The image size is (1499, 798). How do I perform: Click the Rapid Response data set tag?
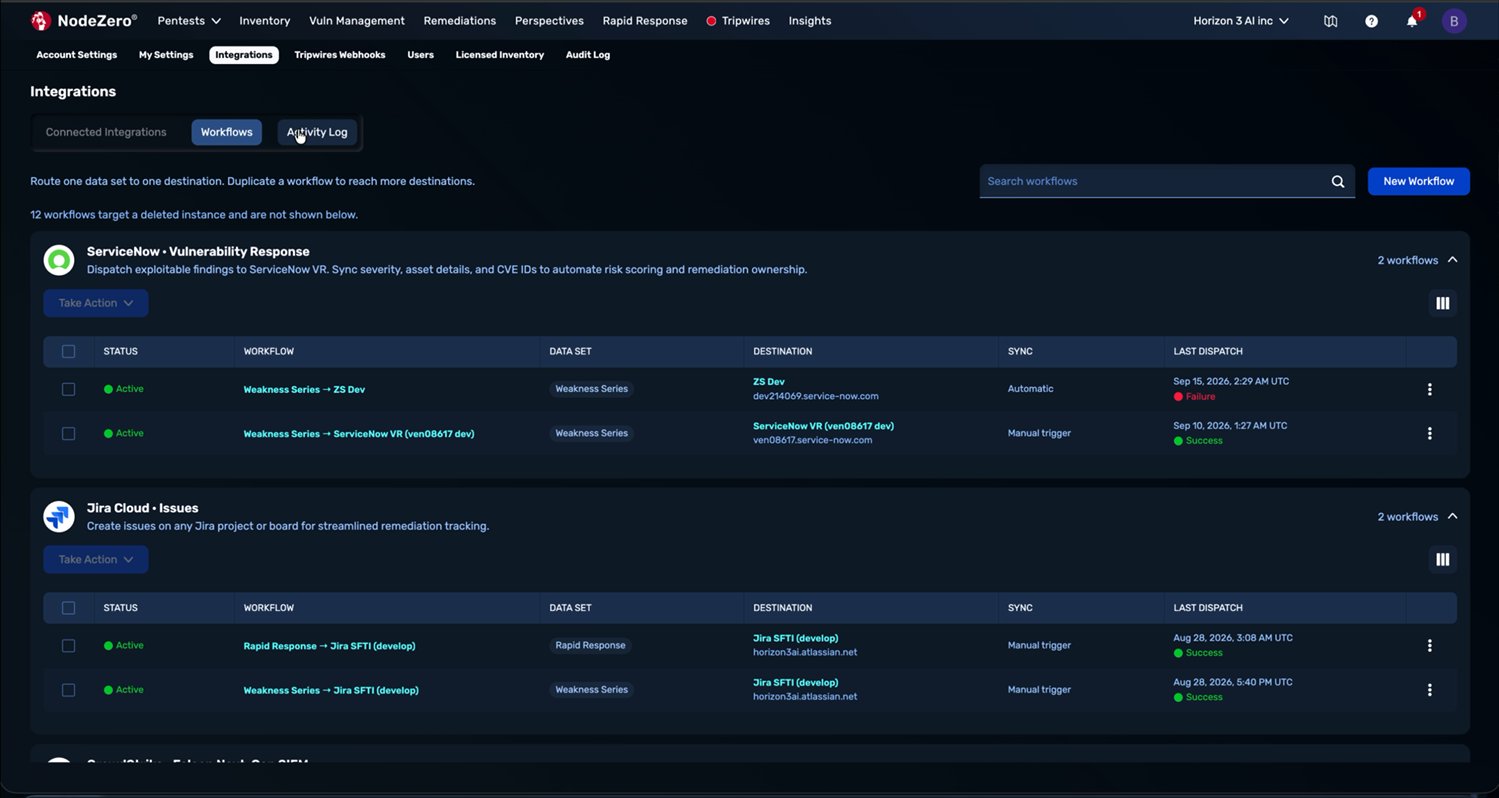point(590,646)
